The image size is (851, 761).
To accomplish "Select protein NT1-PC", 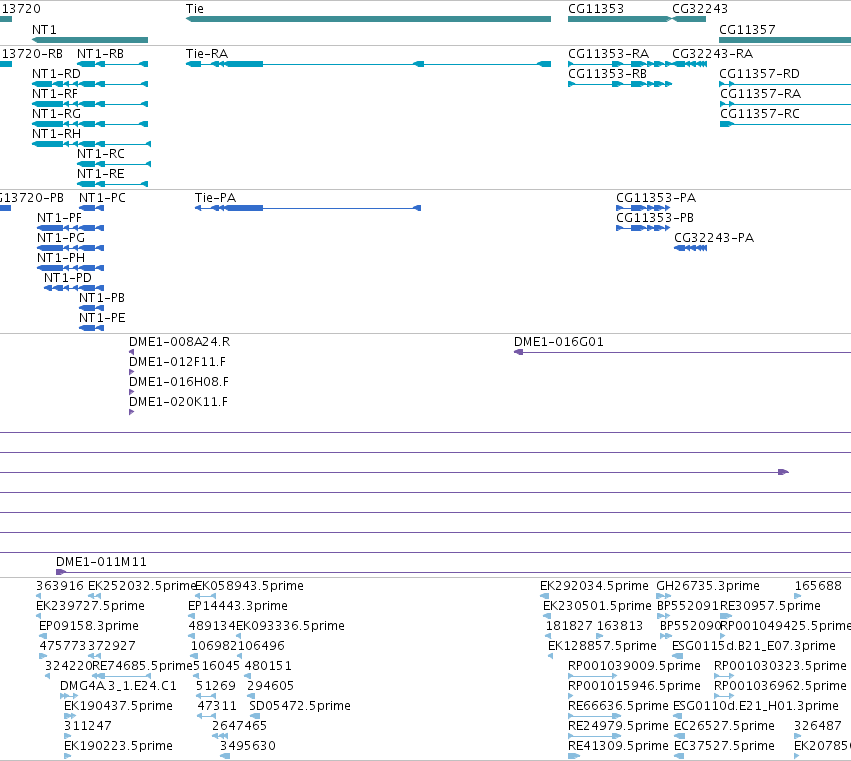I will point(92,208).
